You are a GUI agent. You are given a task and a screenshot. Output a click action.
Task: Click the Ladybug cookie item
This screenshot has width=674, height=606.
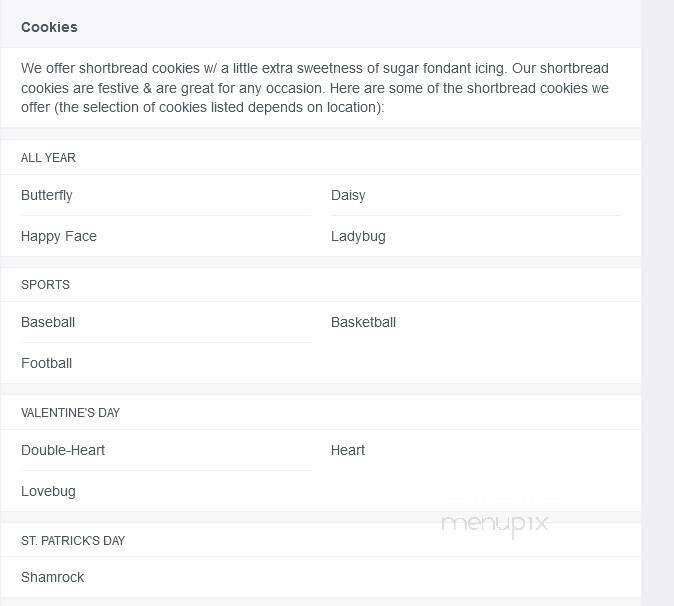[358, 237]
